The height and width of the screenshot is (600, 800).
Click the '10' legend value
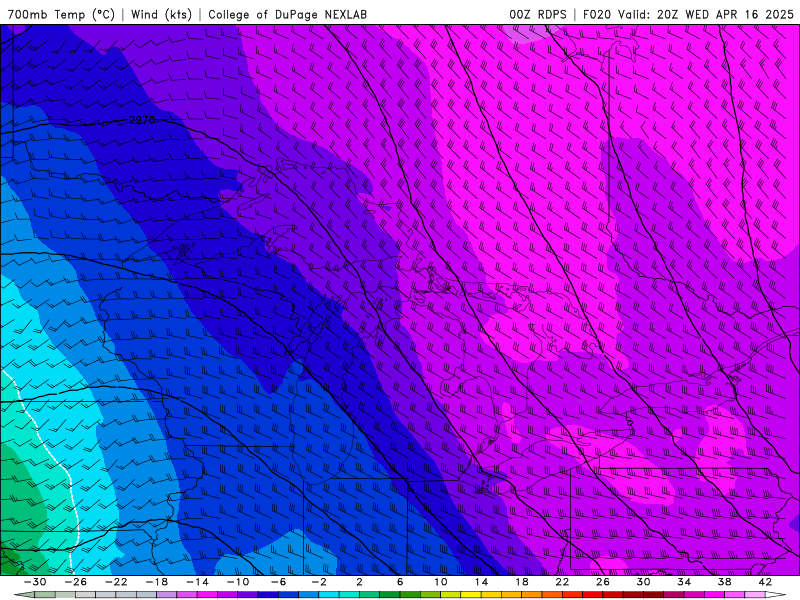point(441,582)
